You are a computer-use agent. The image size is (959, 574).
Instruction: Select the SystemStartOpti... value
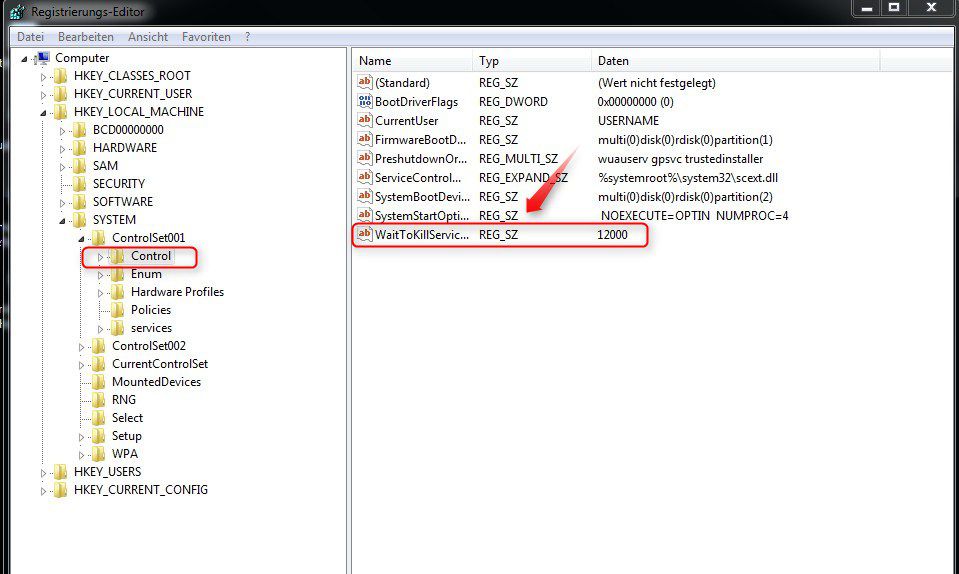(422, 215)
